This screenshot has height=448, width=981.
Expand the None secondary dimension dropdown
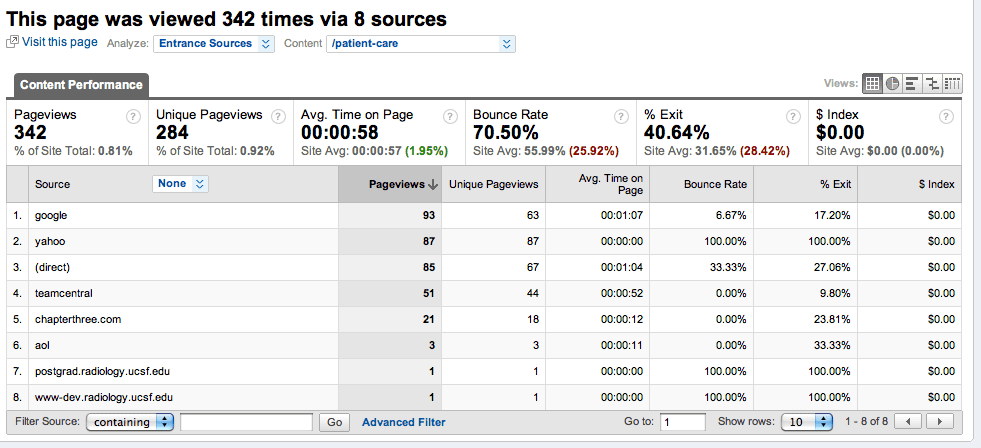pyautogui.click(x=180, y=183)
